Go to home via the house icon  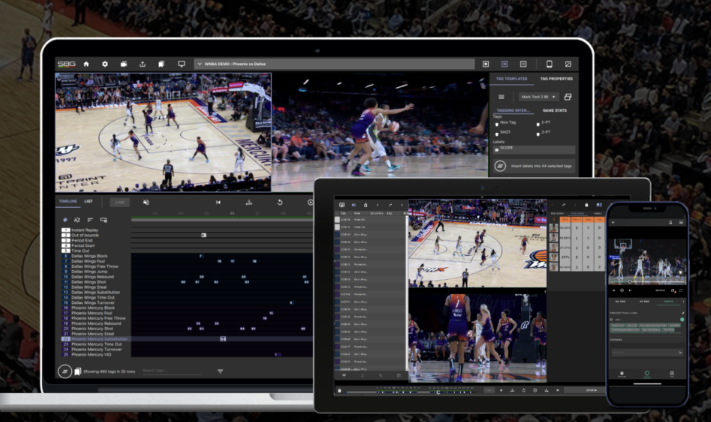86,64
